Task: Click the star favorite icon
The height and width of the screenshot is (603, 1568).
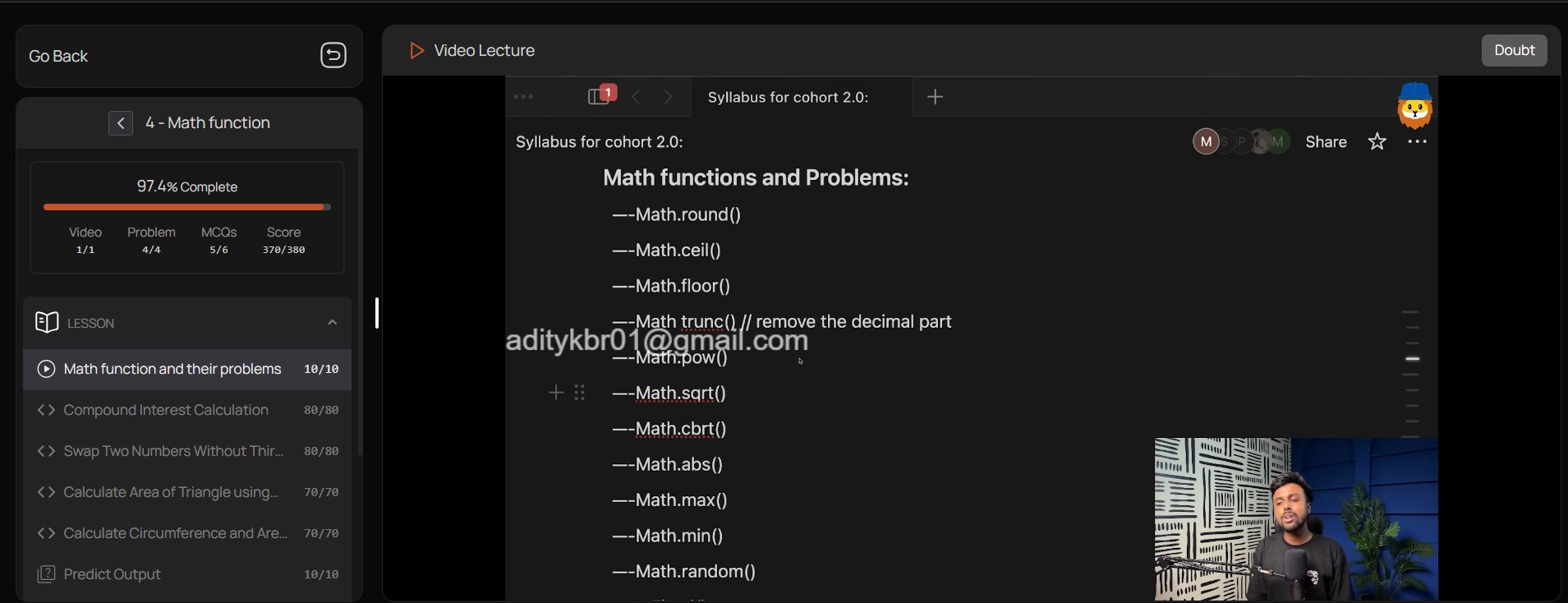Action: [1377, 142]
